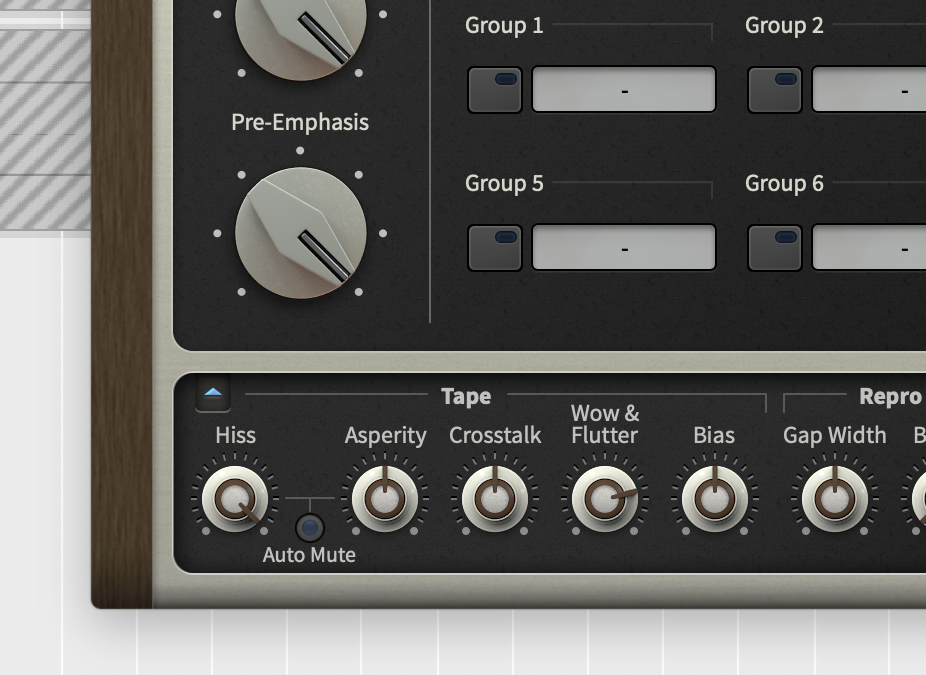
Task: Open the Group 2 assignment field
Action: [x=868, y=90]
